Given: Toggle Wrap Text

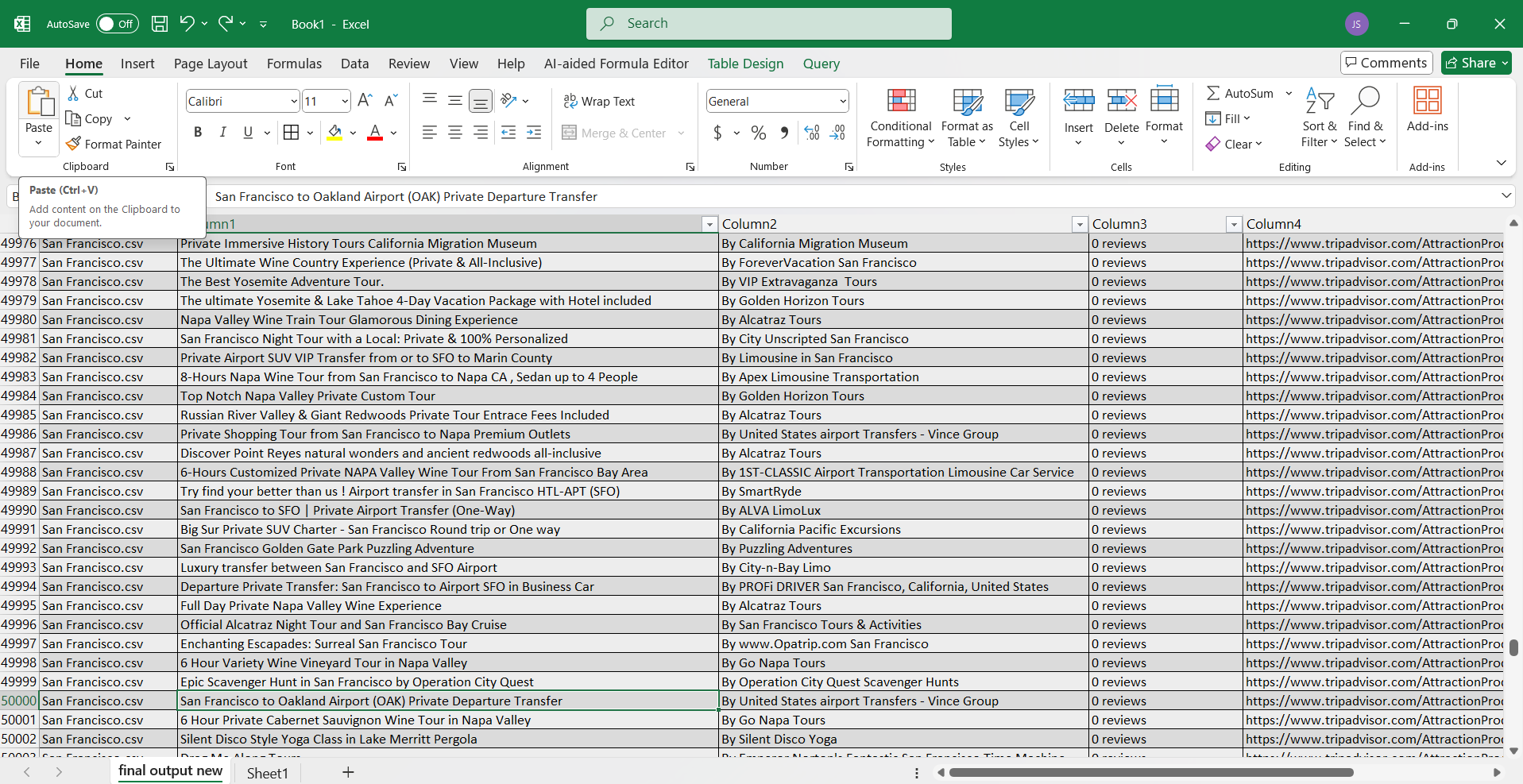Looking at the screenshot, I should point(599,101).
